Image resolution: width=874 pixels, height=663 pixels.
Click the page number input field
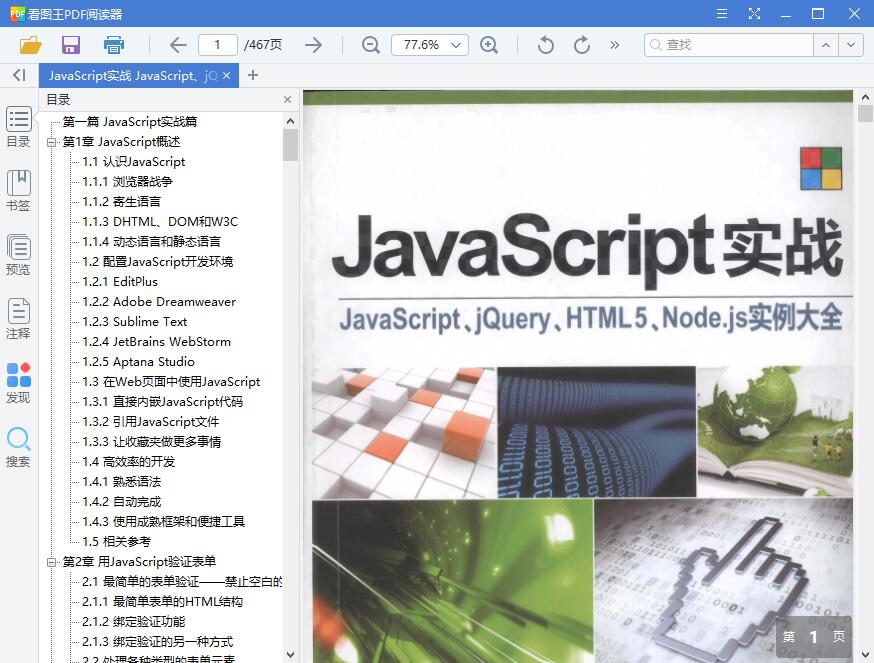(x=217, y=45)
